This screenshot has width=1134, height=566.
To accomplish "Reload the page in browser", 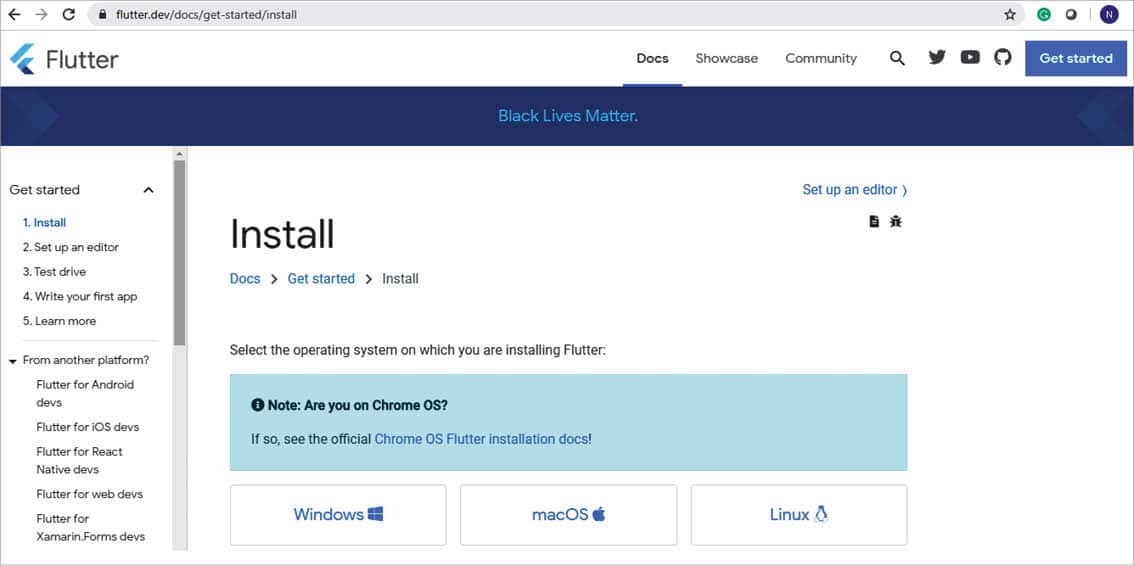I will pos(68,15).
